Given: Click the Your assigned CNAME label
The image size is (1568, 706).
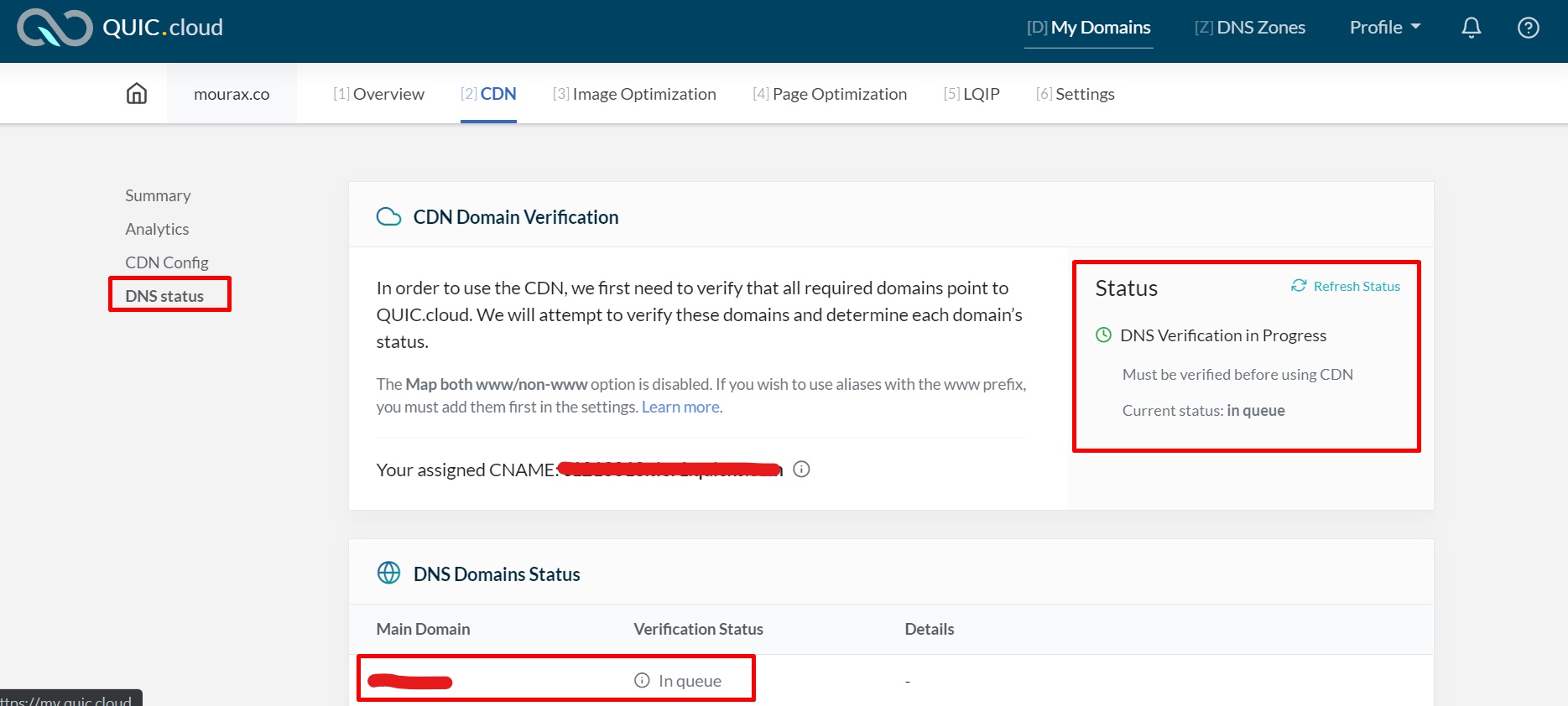Looking at the screenshot, I should click(467, 470).
